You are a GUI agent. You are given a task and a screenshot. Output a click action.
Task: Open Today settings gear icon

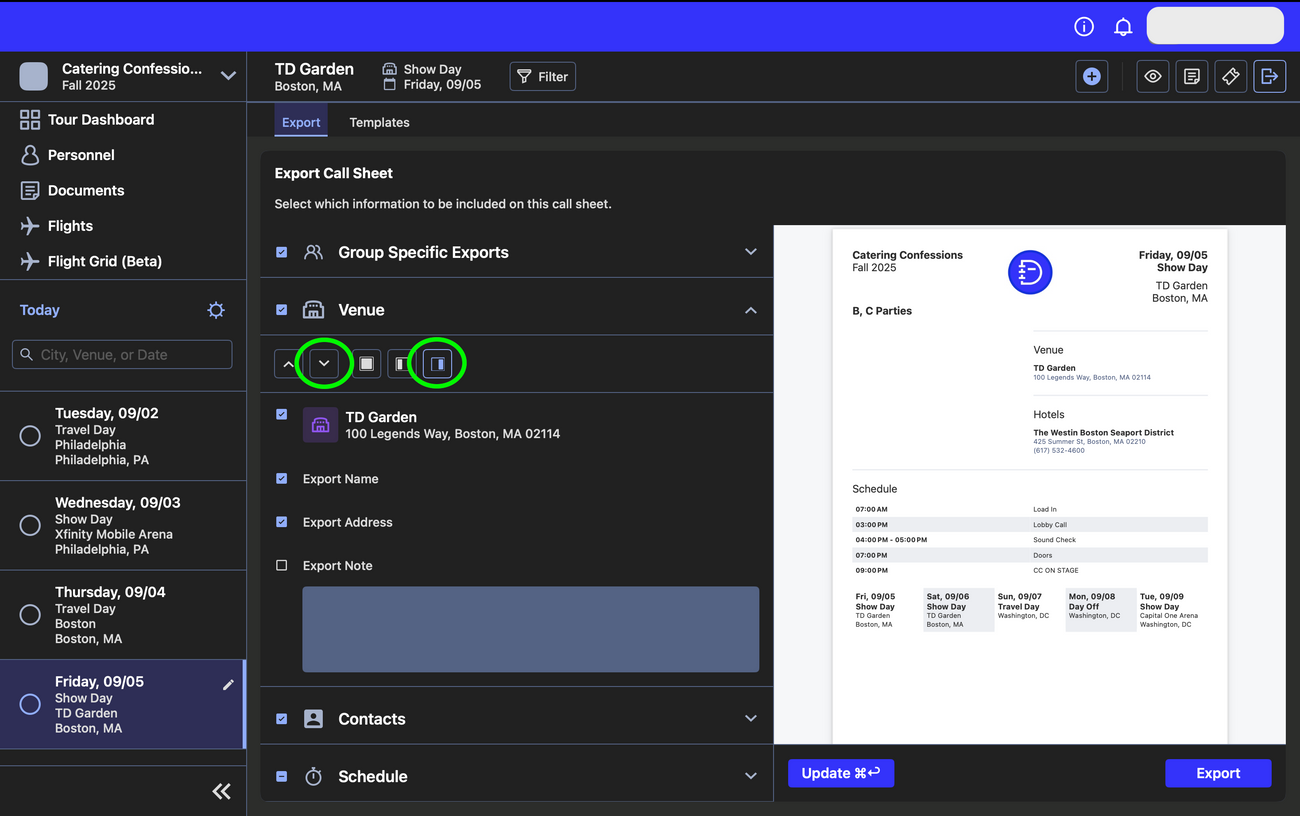(216, 310)
